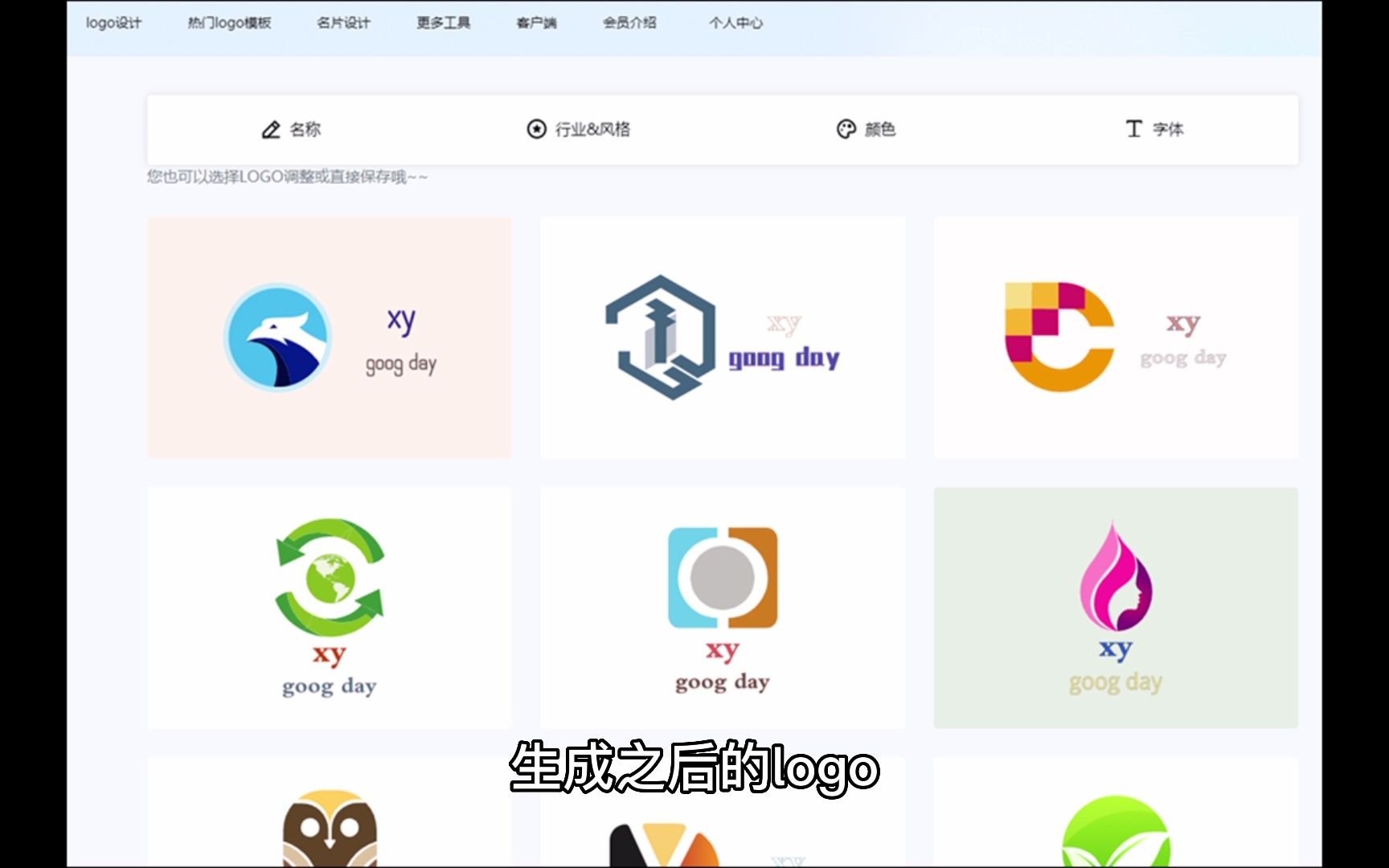
Task: Click the purple 'goog day' text by hexagon logo
Action: tap(784, 358)
